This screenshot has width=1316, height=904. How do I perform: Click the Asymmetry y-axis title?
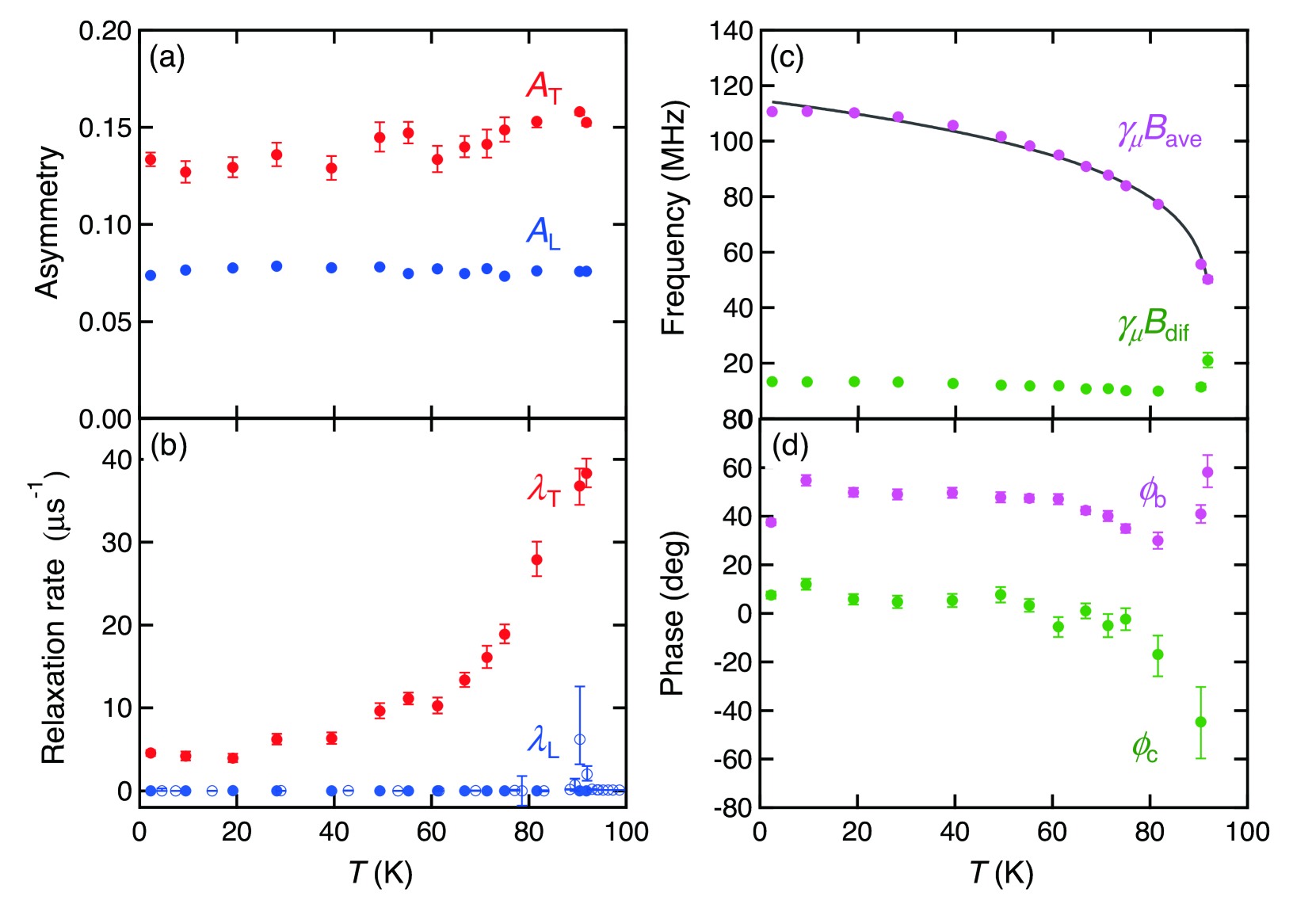48,223
